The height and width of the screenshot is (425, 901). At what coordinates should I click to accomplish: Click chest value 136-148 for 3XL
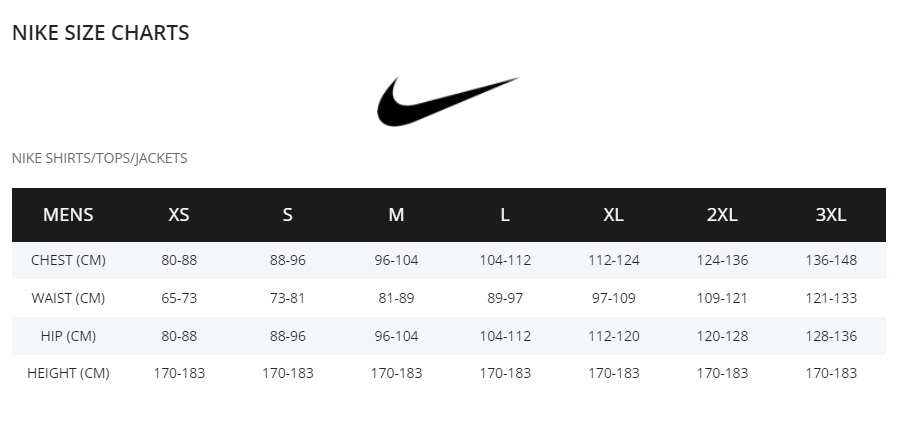pyautogui.click(x=831, y=260)
